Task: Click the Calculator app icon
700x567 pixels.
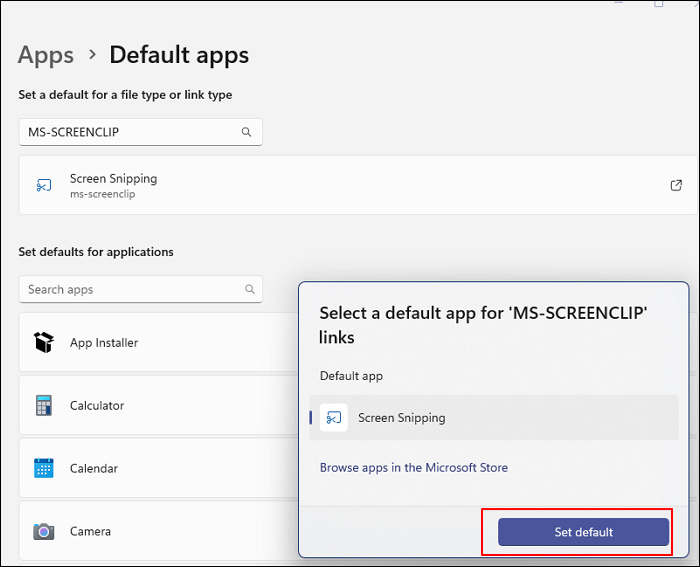Action: (43, 405)
